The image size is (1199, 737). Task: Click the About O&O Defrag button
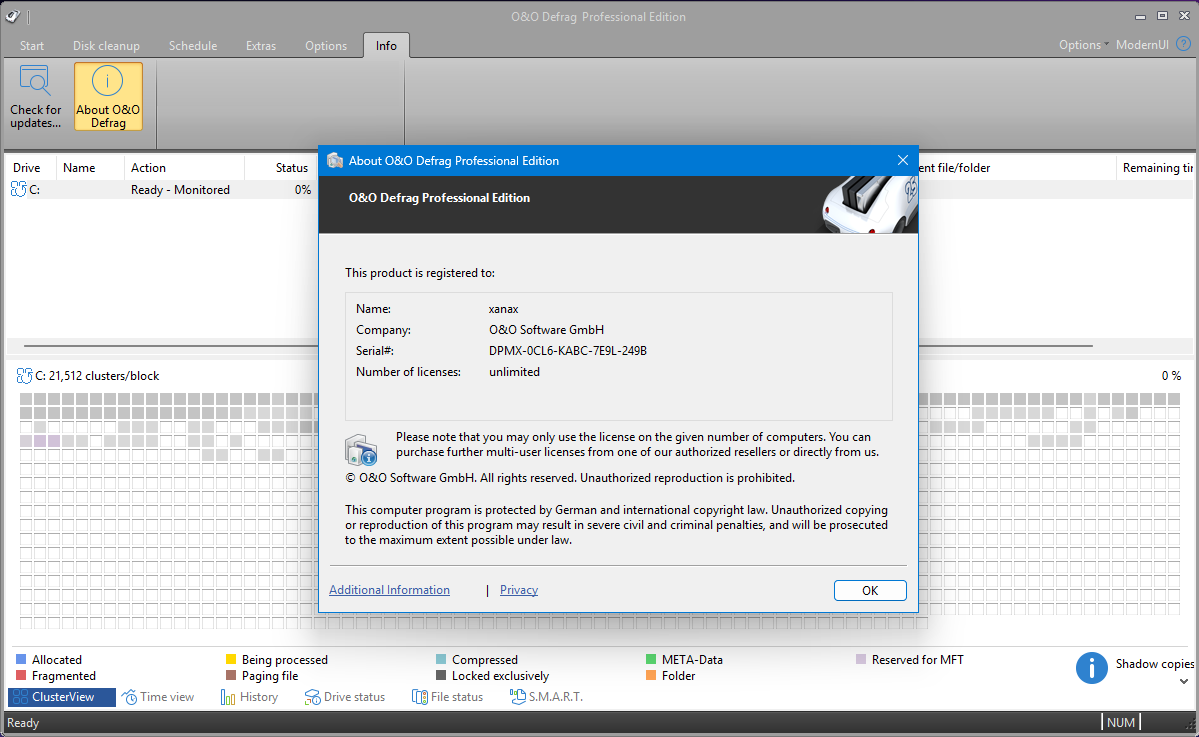click(x=108, y=96)
